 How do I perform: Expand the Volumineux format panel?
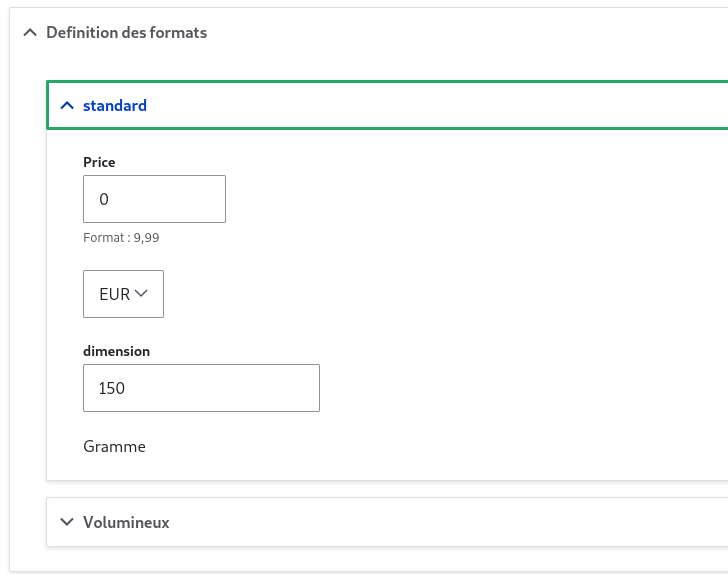pos(388,522)
